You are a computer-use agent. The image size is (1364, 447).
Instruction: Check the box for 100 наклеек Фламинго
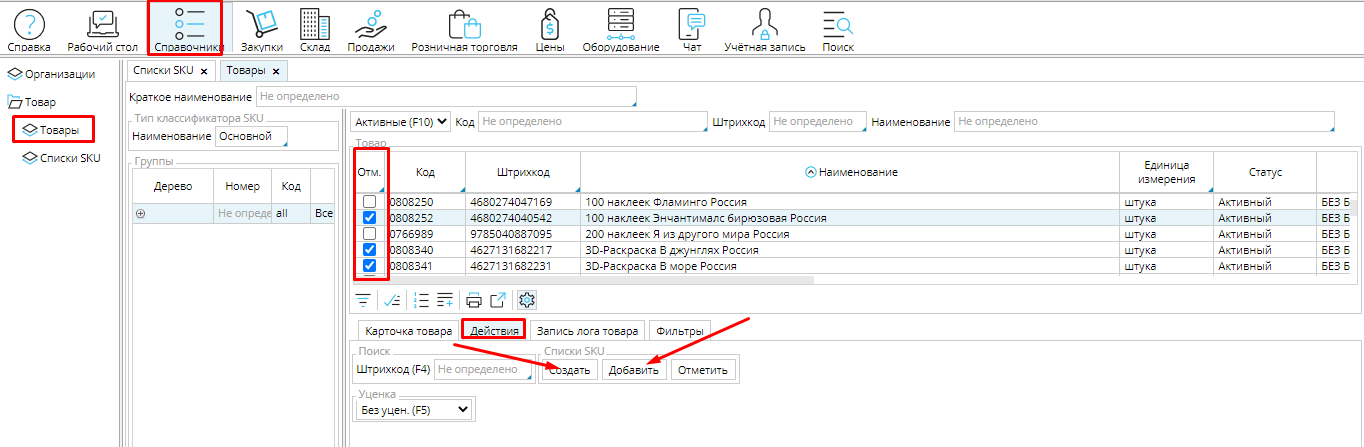(369, 202)
